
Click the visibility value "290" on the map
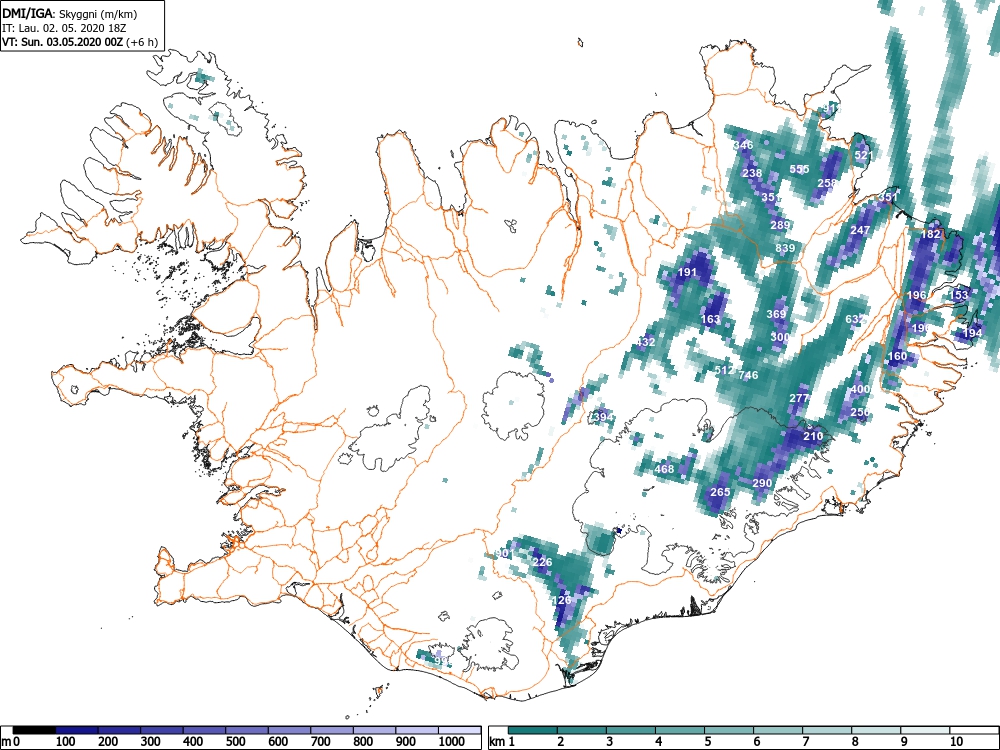762,483
